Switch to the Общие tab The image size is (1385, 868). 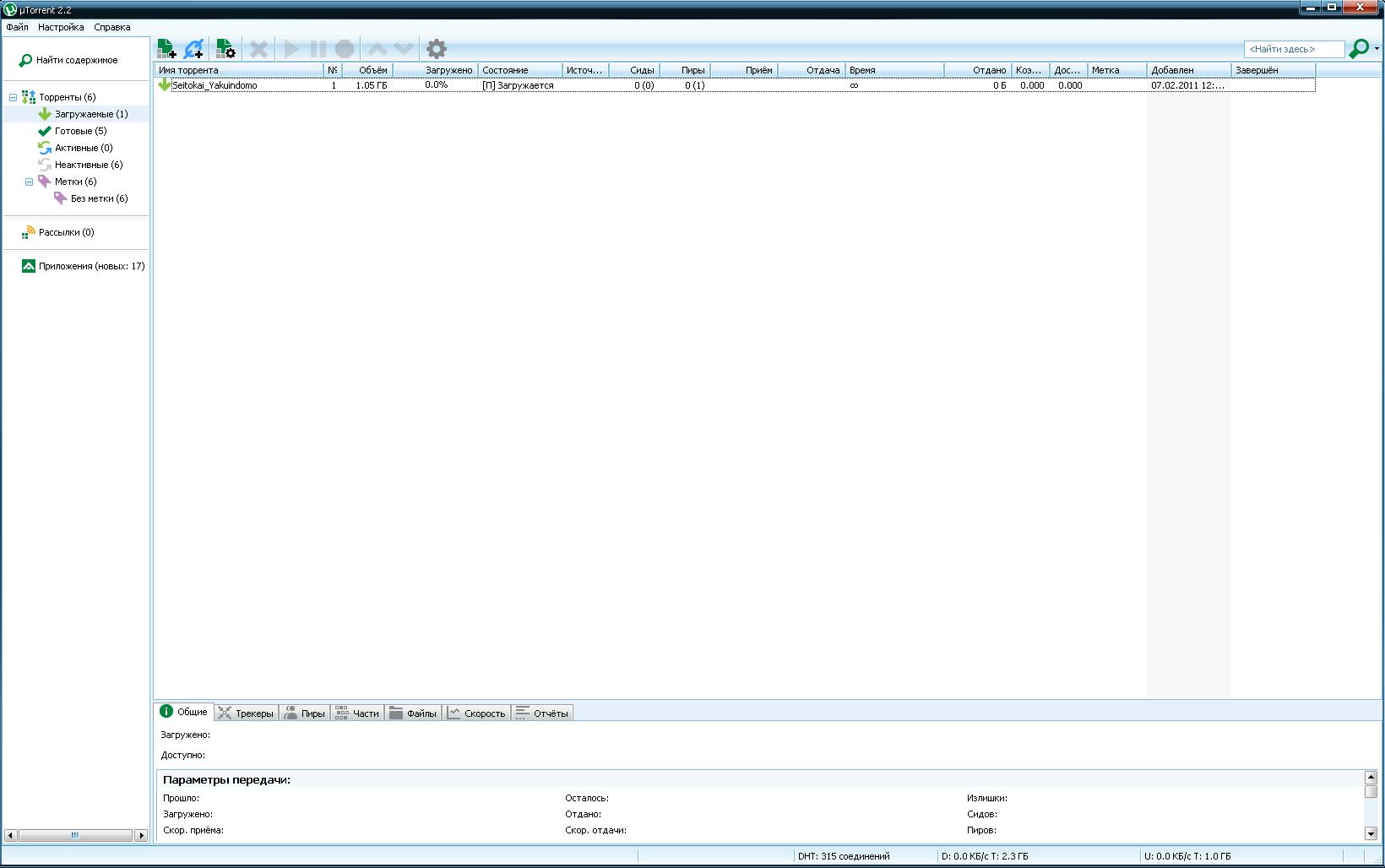(184, 712)
